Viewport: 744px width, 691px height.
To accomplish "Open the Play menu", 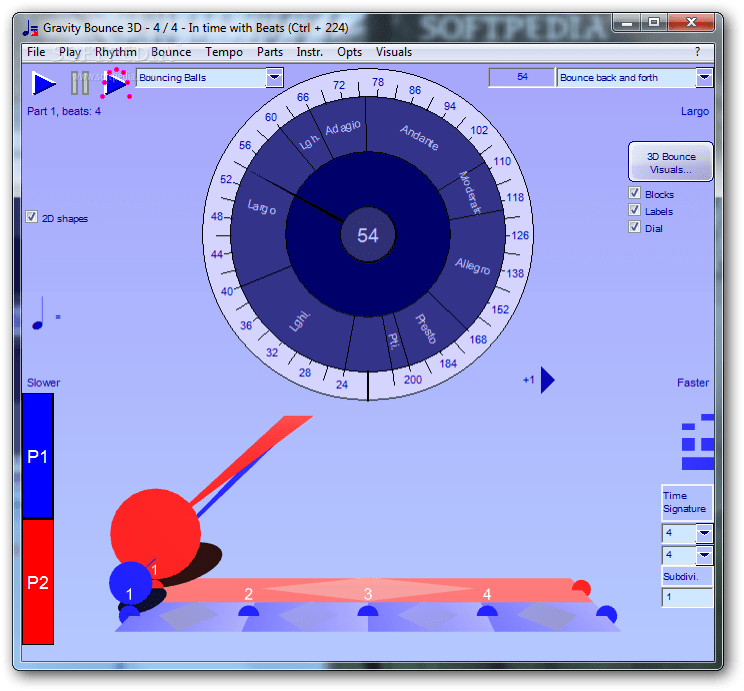I will (70, 52).
